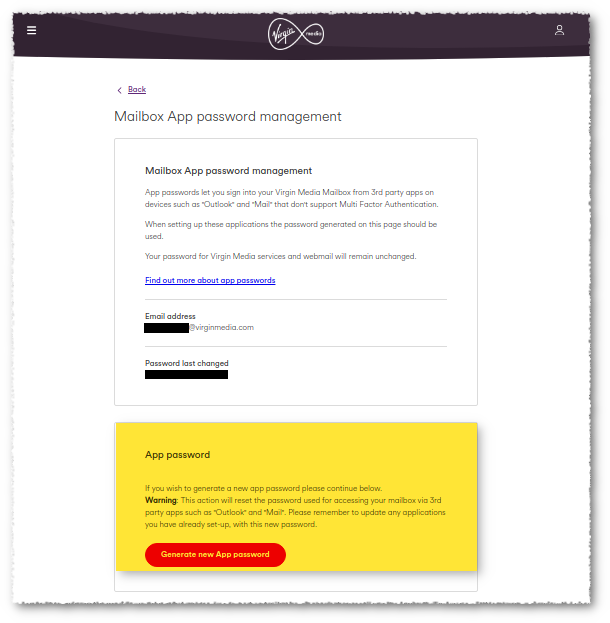Screen dimensions: 610x623
Task: Click the bold heading inside the white card
Action: [228, 171]
